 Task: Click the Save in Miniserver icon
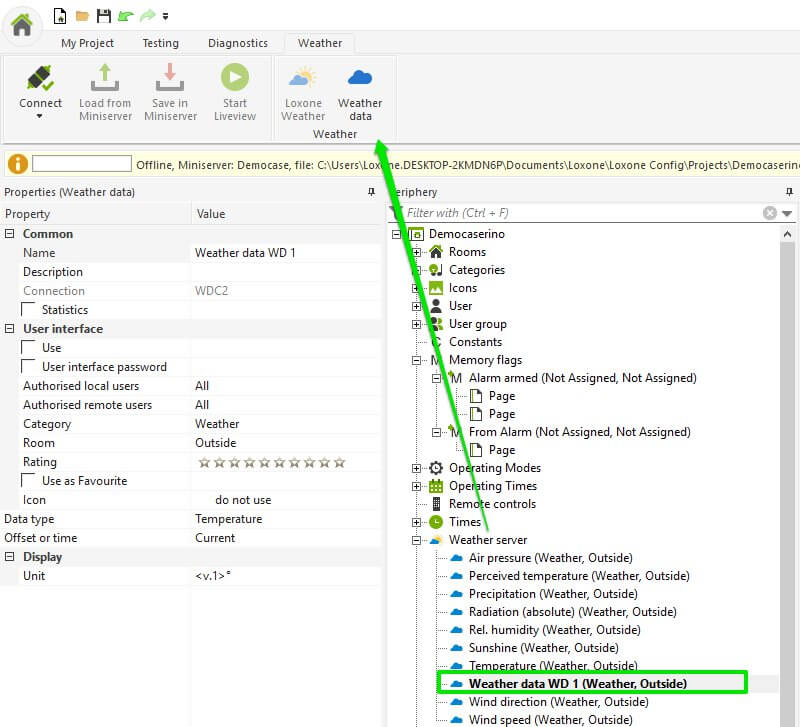click(170, 79)
